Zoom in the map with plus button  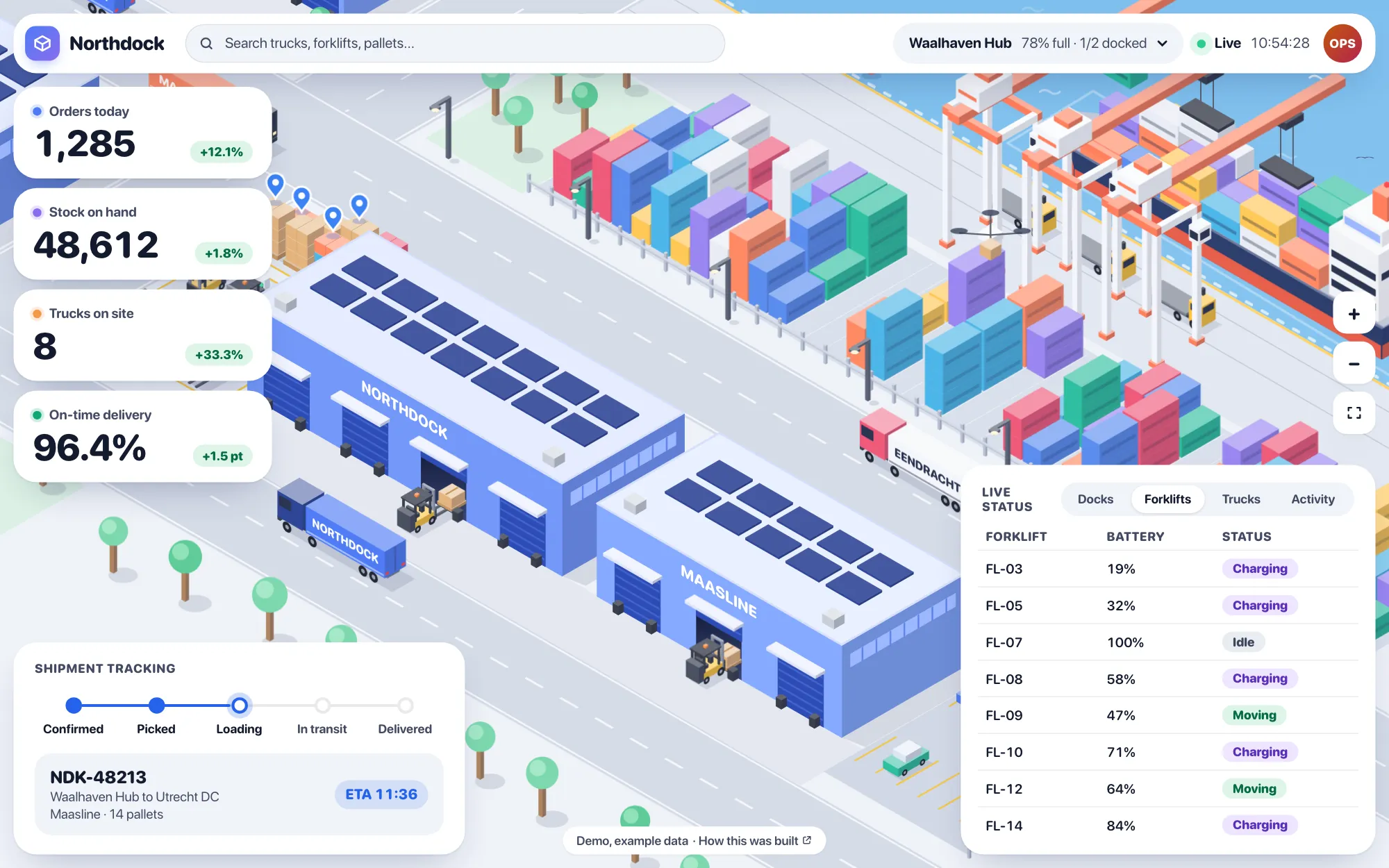coord(1354,314)
